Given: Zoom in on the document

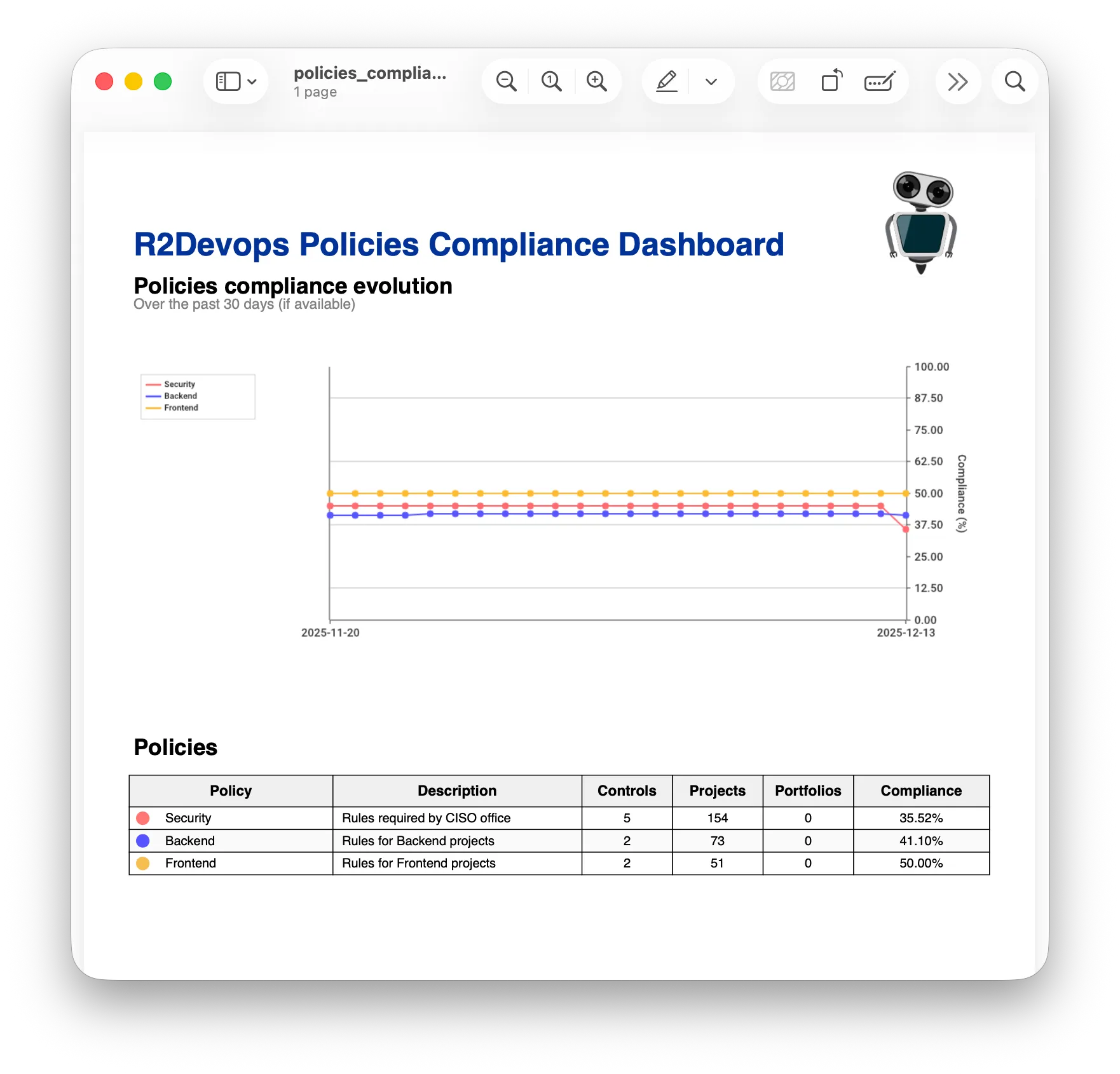Looking at the screenshot, I should pos(597,81).
